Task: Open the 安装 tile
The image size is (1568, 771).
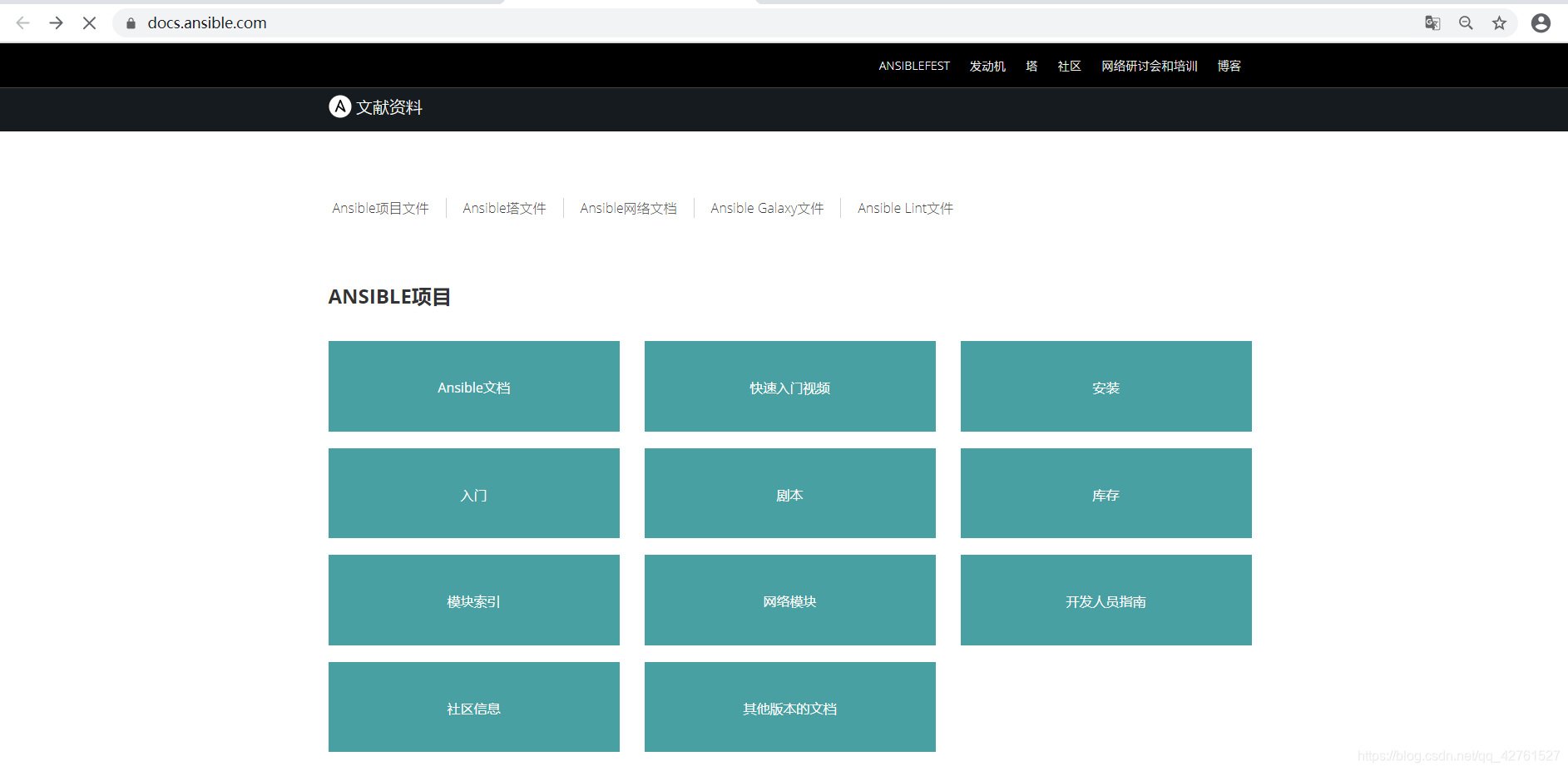Action: tap(1106, 386)
